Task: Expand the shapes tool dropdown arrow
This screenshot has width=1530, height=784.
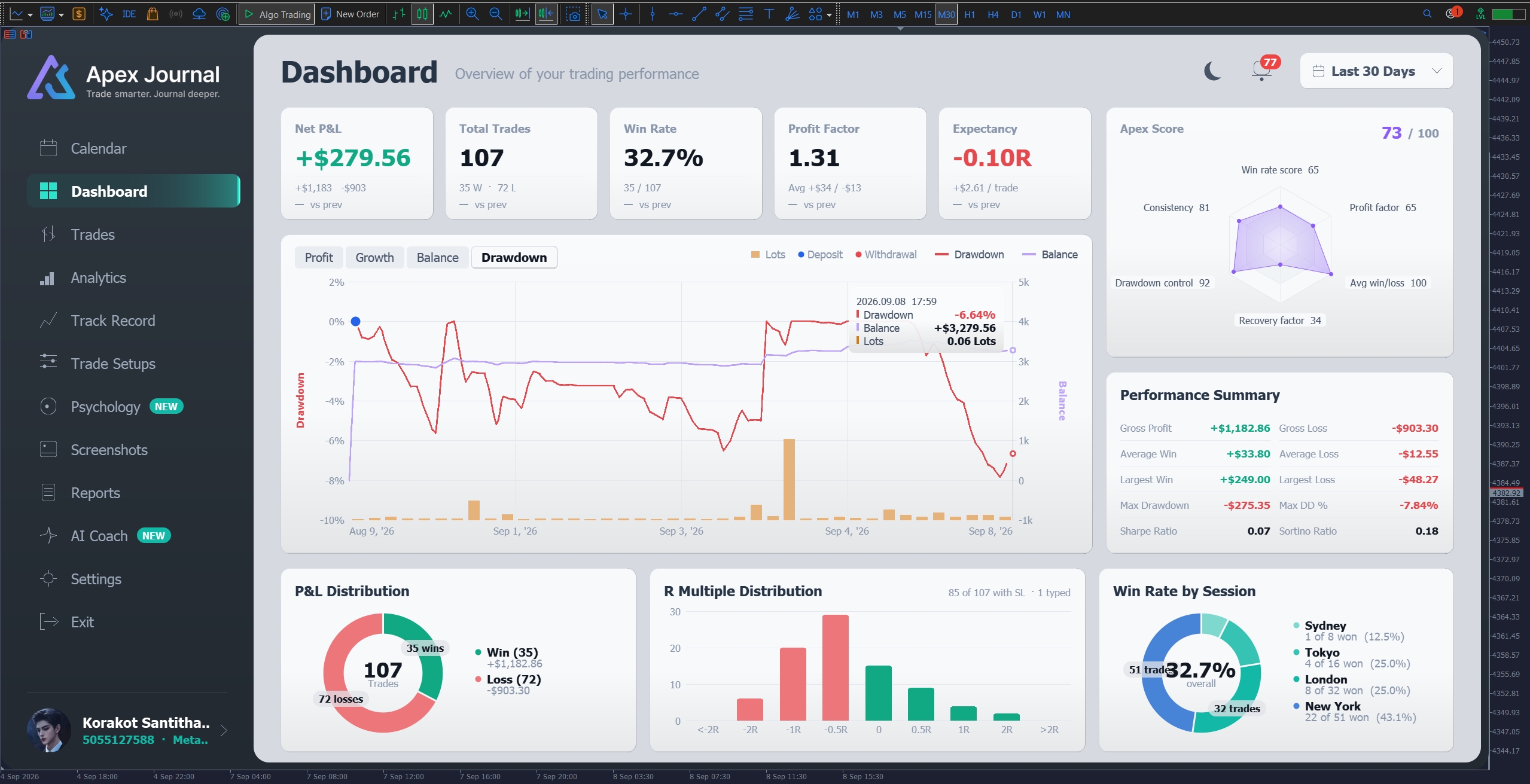Action: 829,15
